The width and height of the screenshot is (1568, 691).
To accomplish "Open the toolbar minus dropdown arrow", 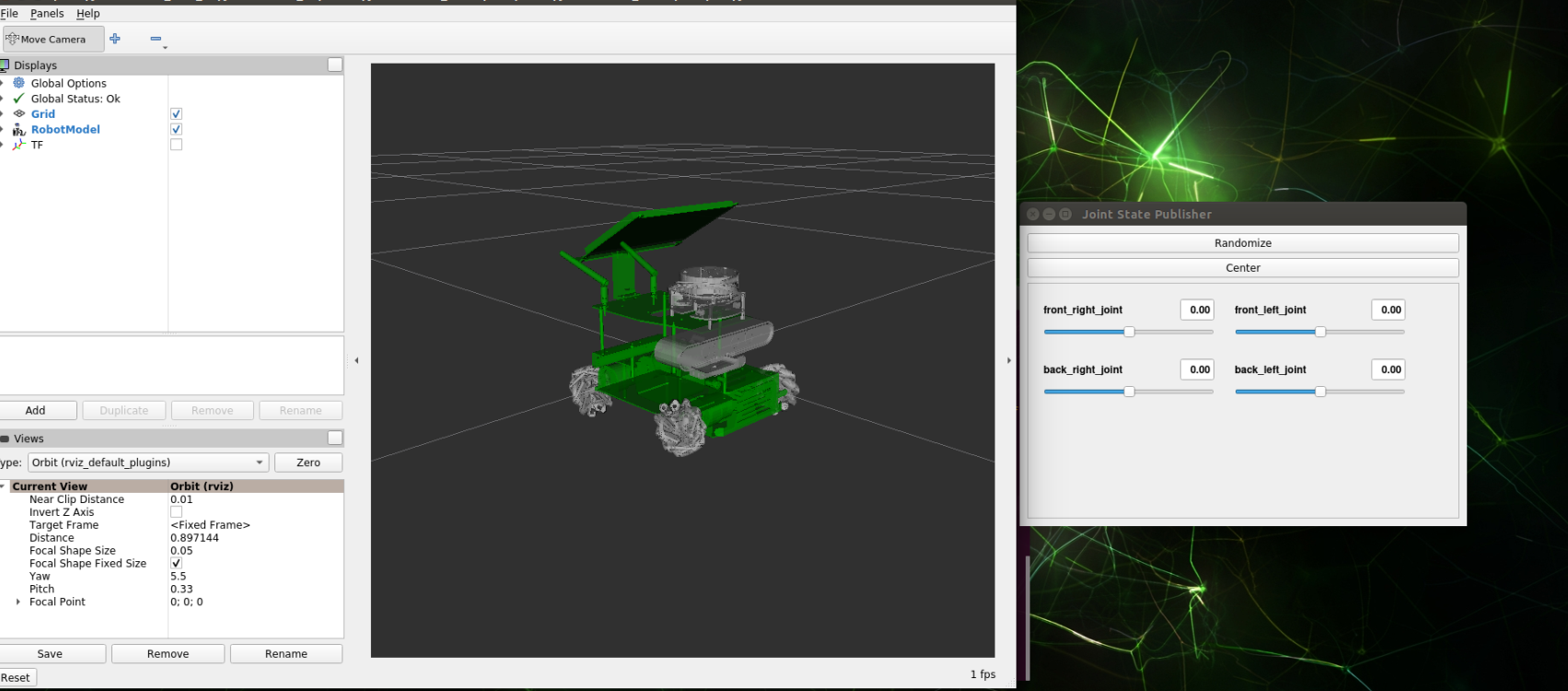I will 165,47.
